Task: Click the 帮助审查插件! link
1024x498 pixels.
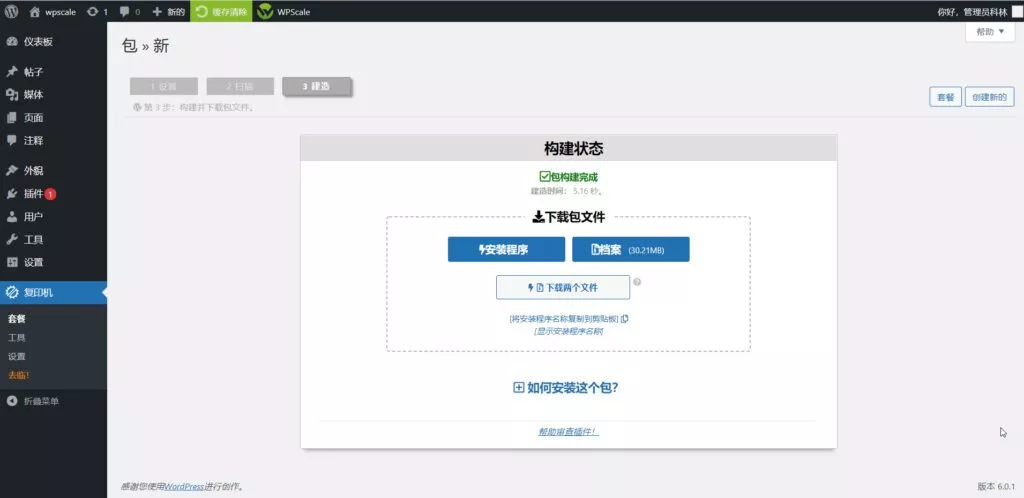Action: pyautogui.click(x=568, y=432)
